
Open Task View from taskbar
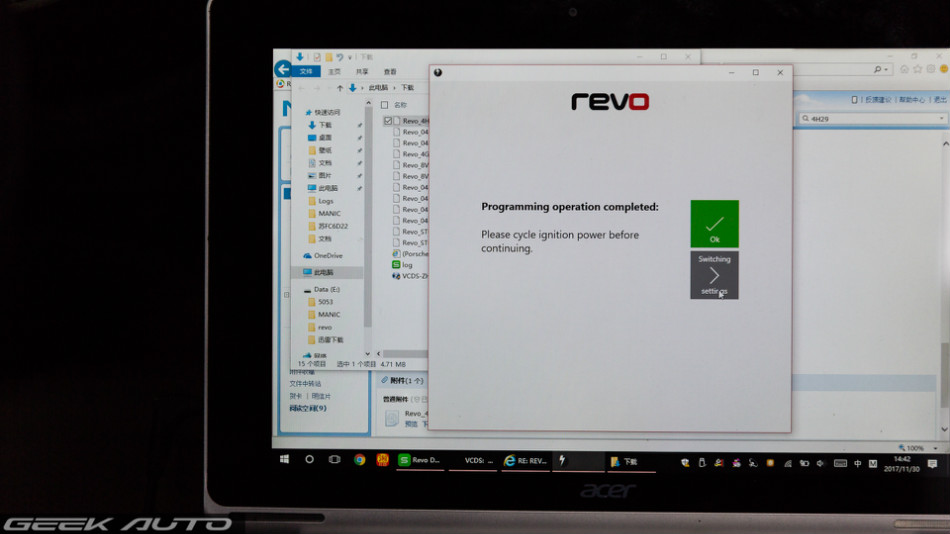334,459
